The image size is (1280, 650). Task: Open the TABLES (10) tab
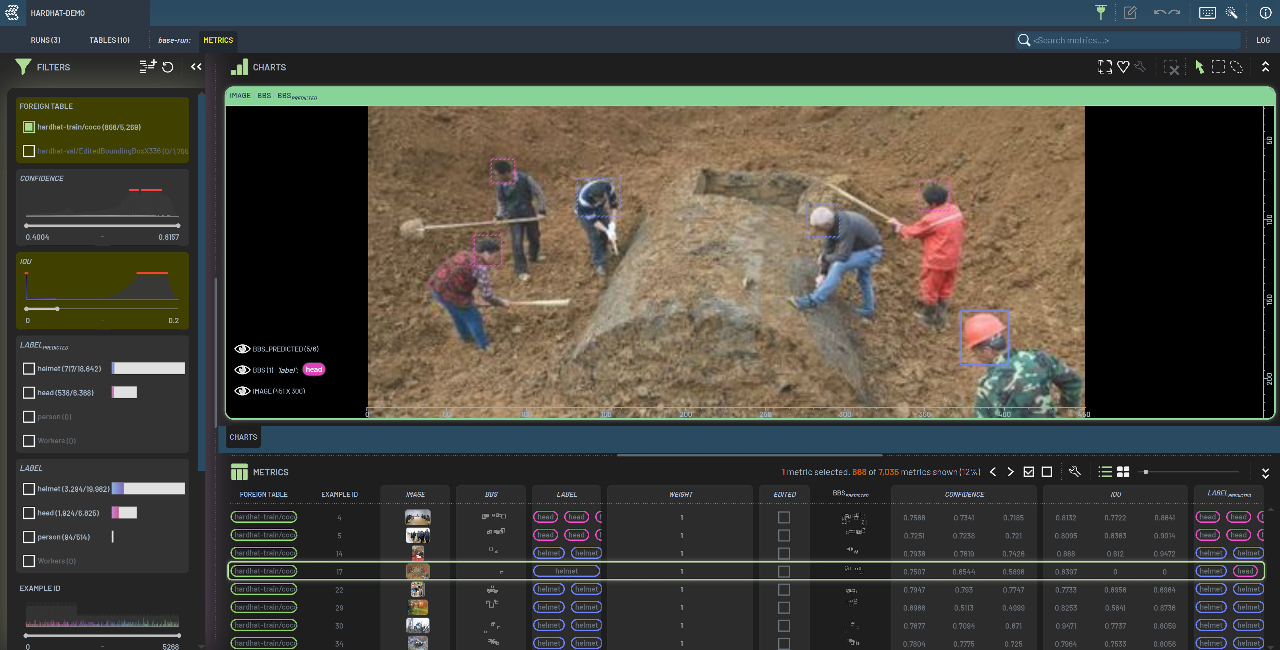[x=109, y=40]
